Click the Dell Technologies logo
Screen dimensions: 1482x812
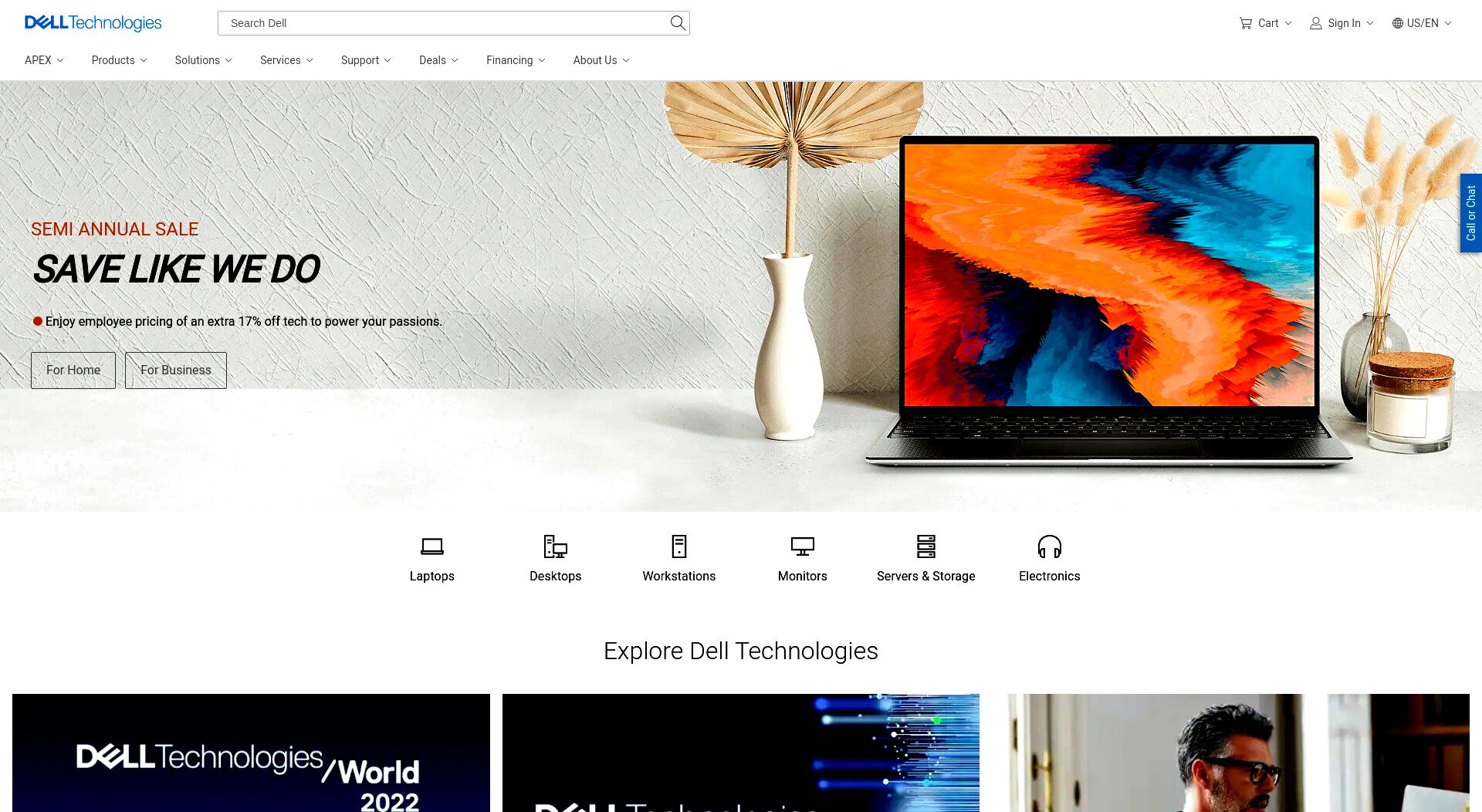(x=93, y=23)
